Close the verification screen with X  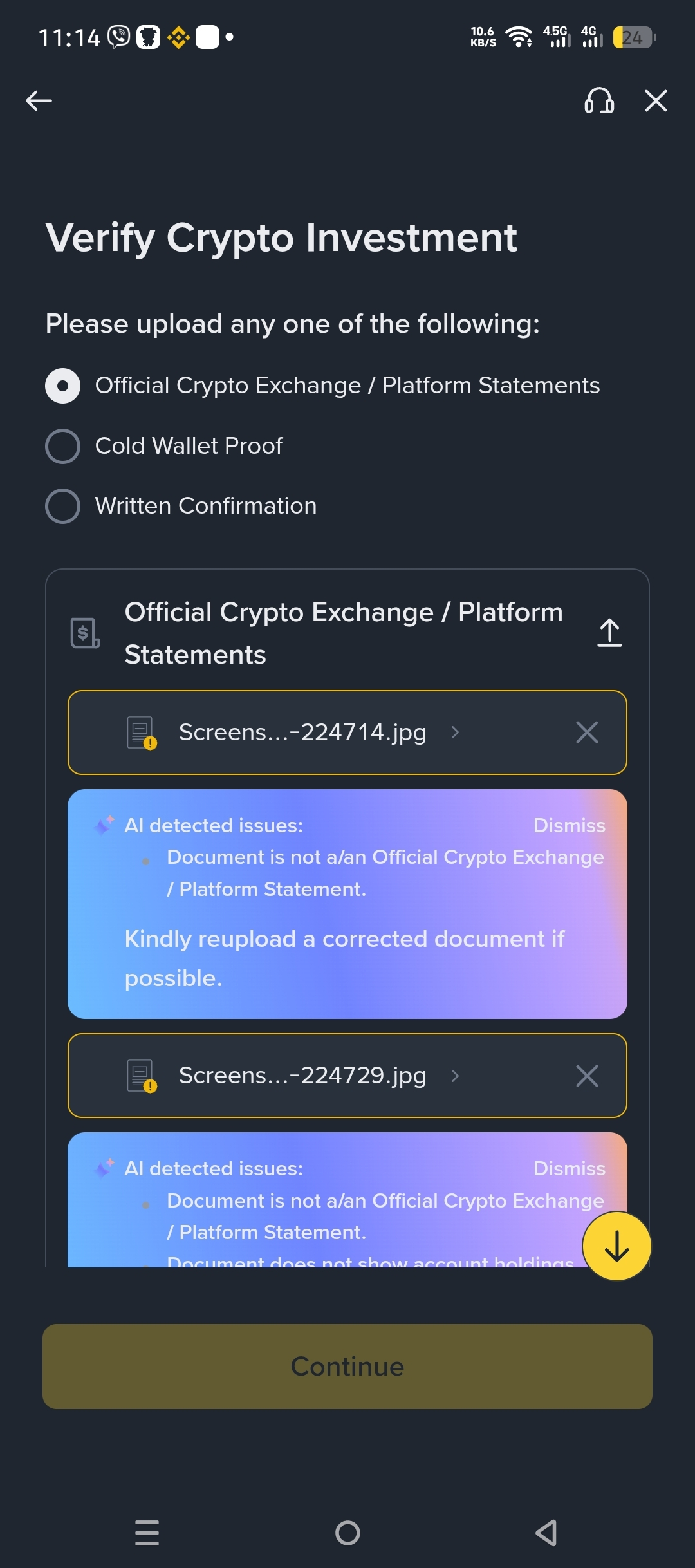[656, 101]
